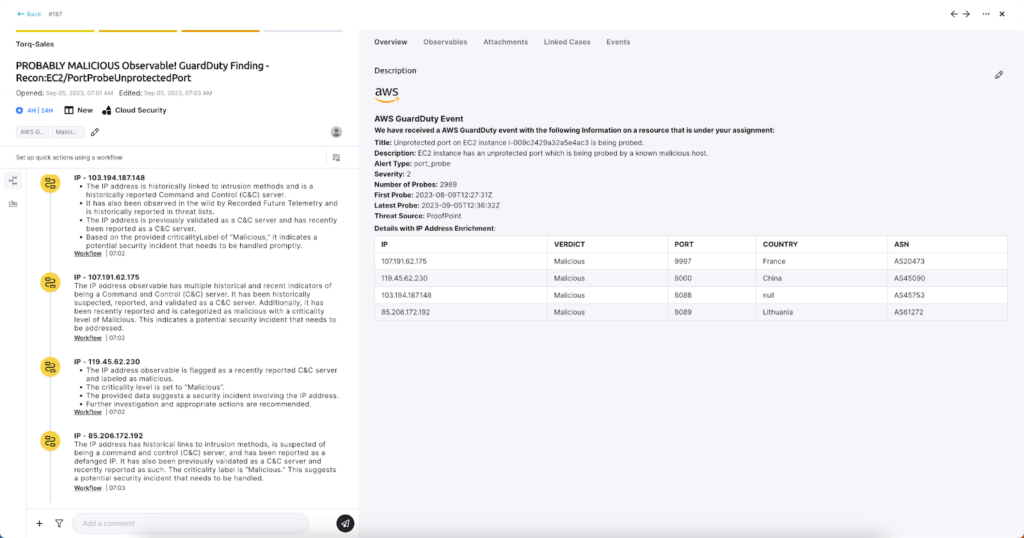The width and height of the screenshot is (1024, 538).
Task: Open the quick actions workflow icon
Action: [x=336, y=158]
